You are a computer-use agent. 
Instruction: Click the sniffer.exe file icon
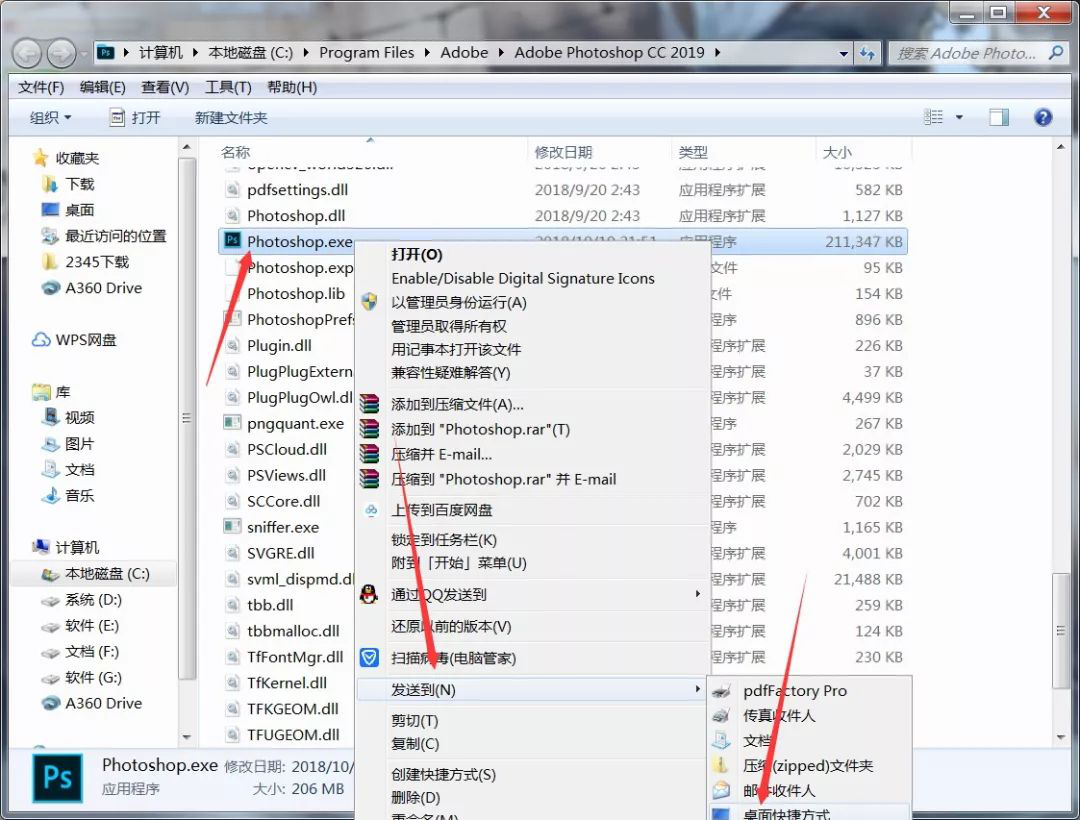click(x=232, y=527)
